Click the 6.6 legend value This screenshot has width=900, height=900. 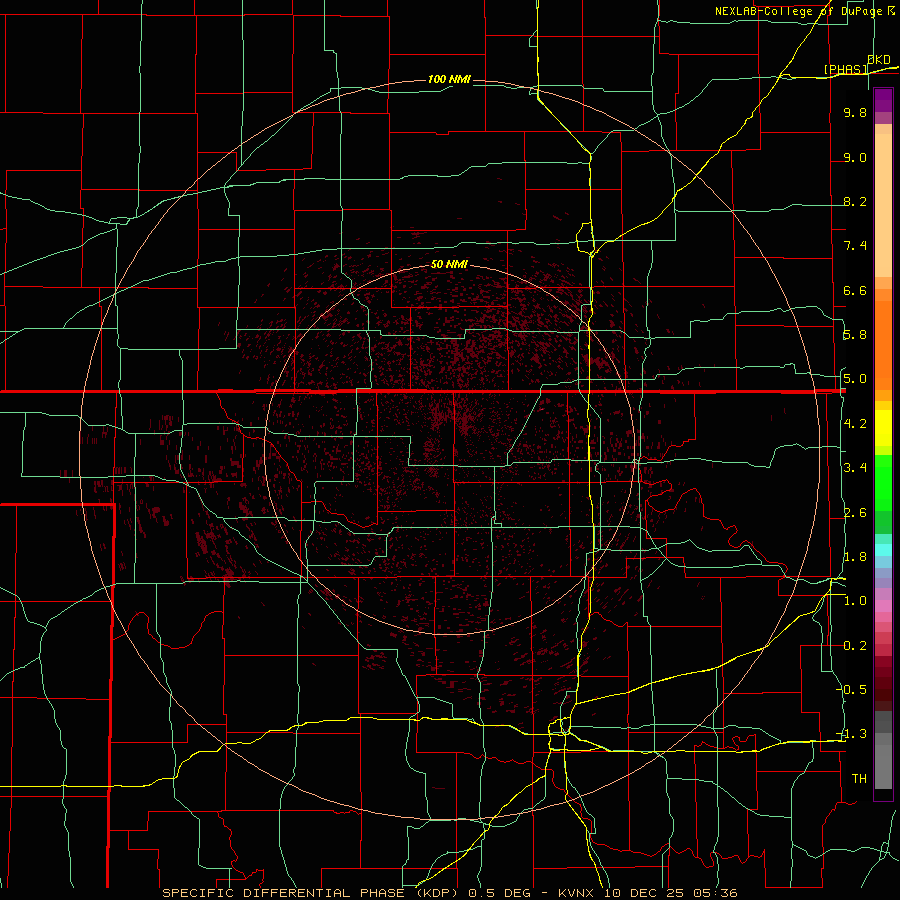click(855, 290)
